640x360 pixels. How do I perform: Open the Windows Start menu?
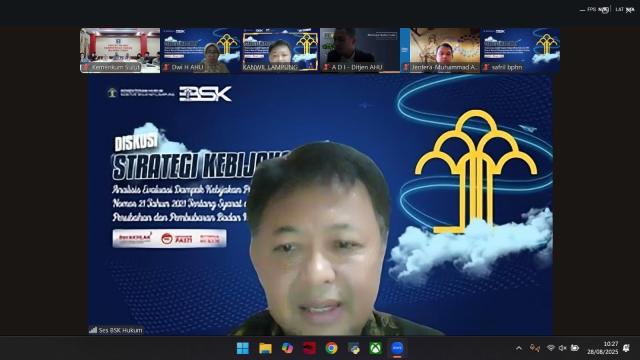pyautogui.click(x=242, y=348)
